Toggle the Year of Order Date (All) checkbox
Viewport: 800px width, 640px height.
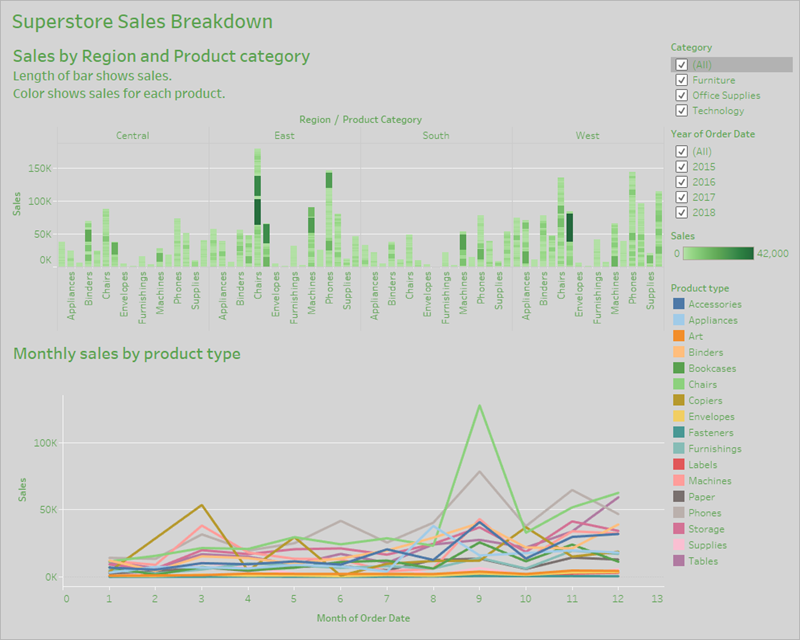pos(681,152)
